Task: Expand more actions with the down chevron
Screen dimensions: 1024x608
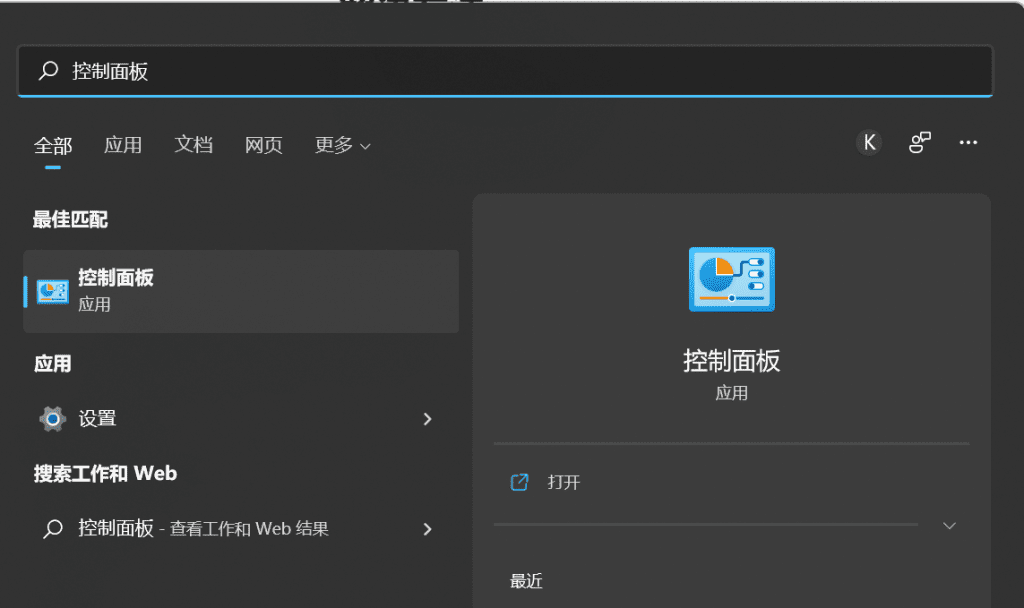Action: click(x=950, y=526)
